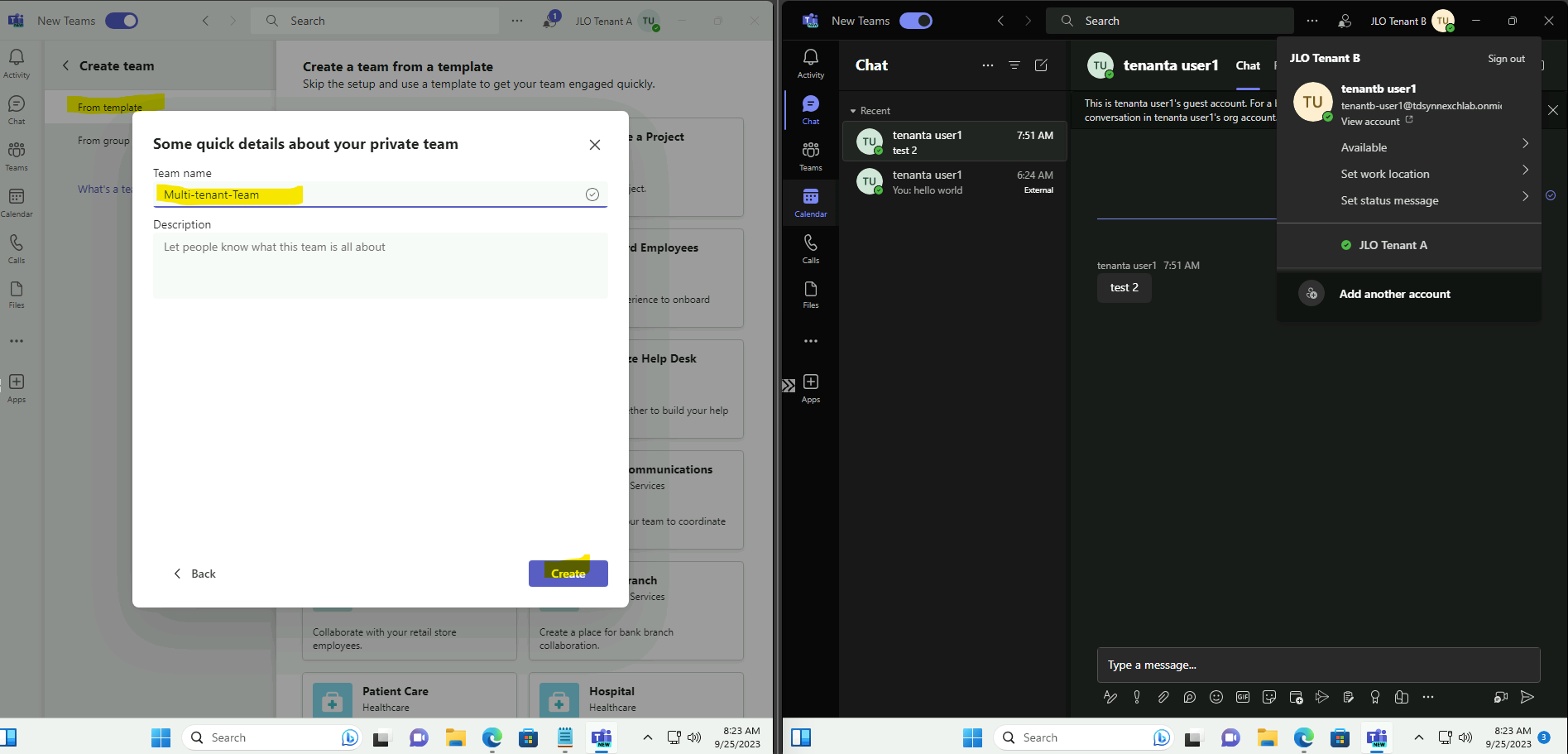Click Add another account

point(1394,294)
